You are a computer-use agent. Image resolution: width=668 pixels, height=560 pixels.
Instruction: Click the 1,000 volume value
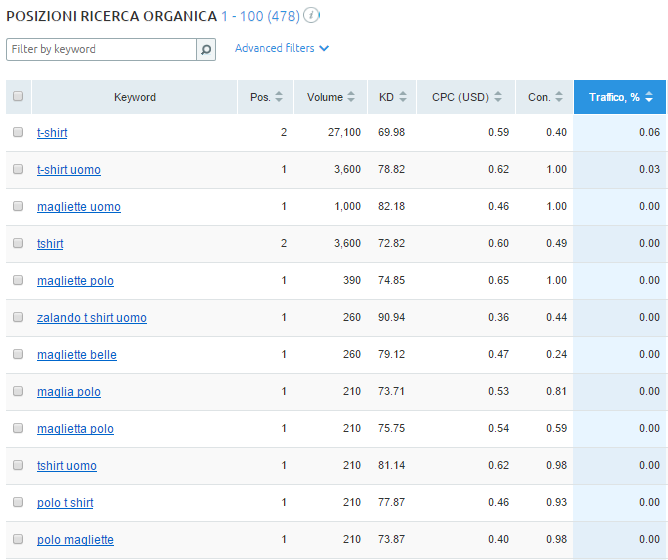[x=347, y=206]
